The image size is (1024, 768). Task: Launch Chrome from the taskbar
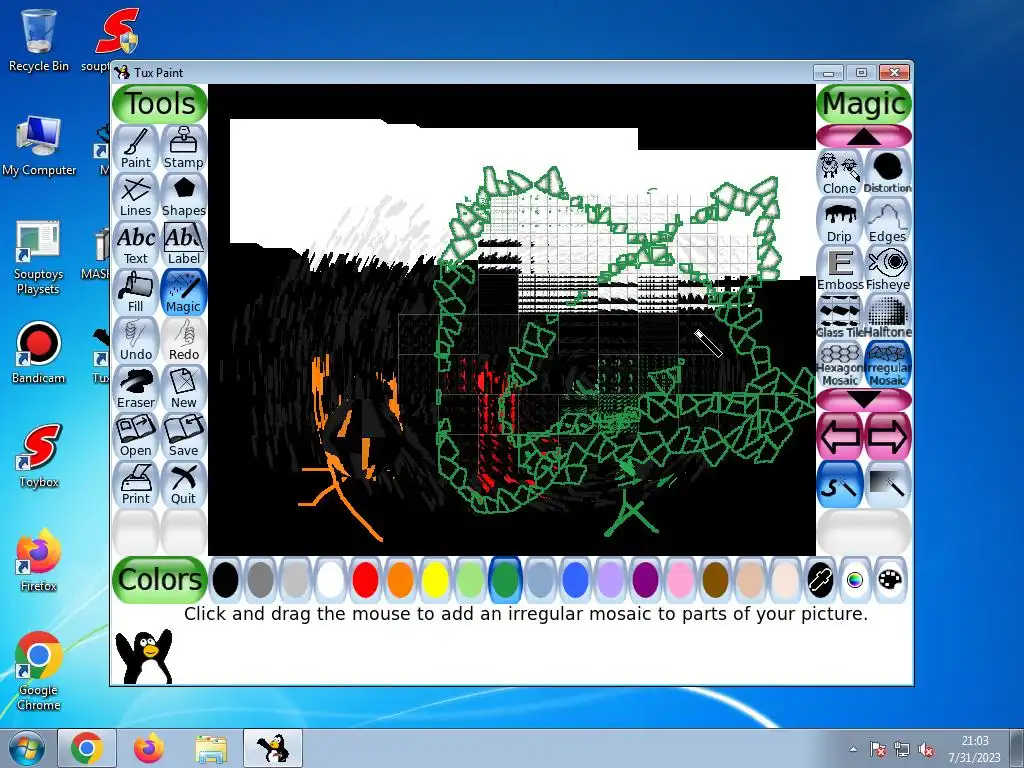point(87,748)
